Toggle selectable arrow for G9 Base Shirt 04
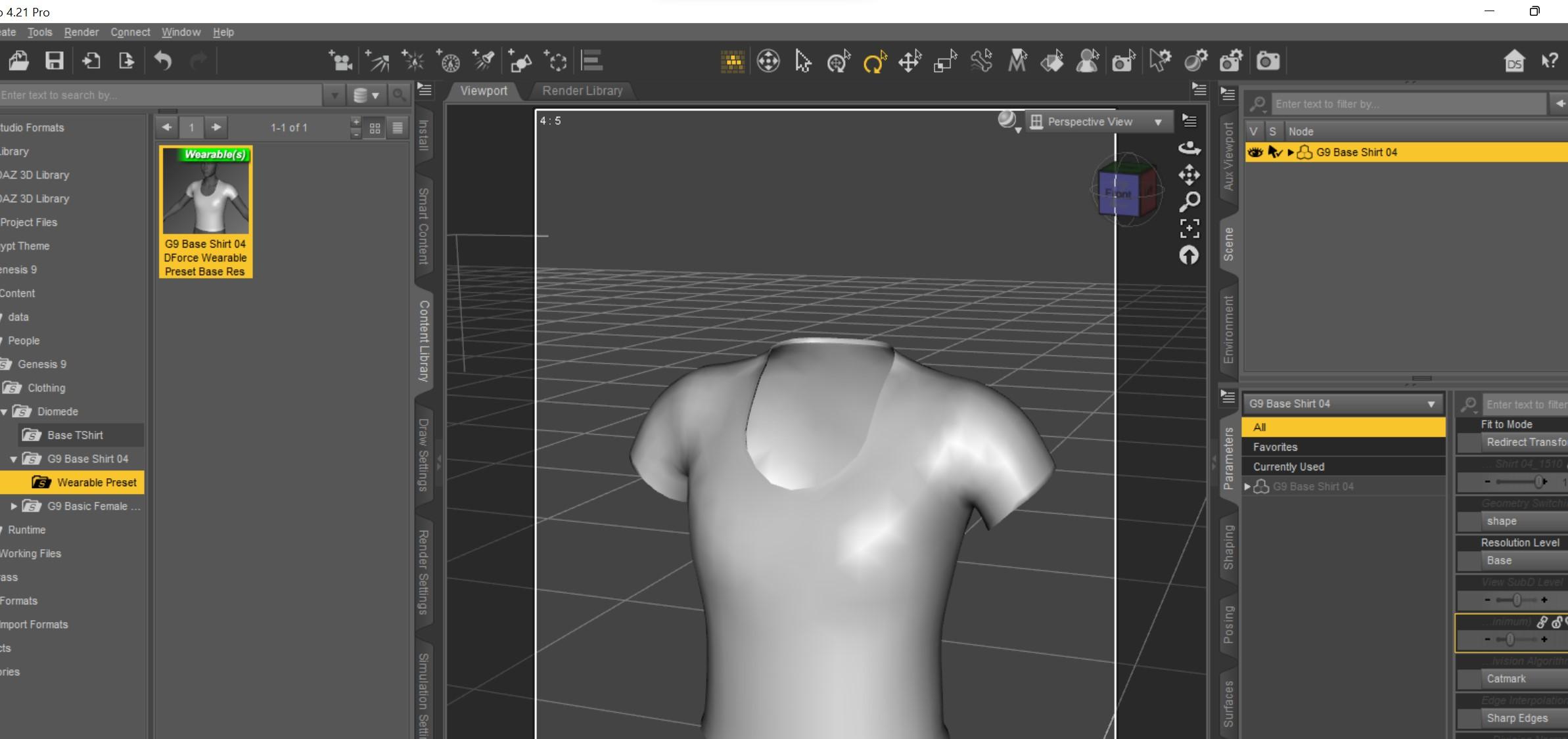This screenshot has height=739, width=1568. tap(1274, 152)
